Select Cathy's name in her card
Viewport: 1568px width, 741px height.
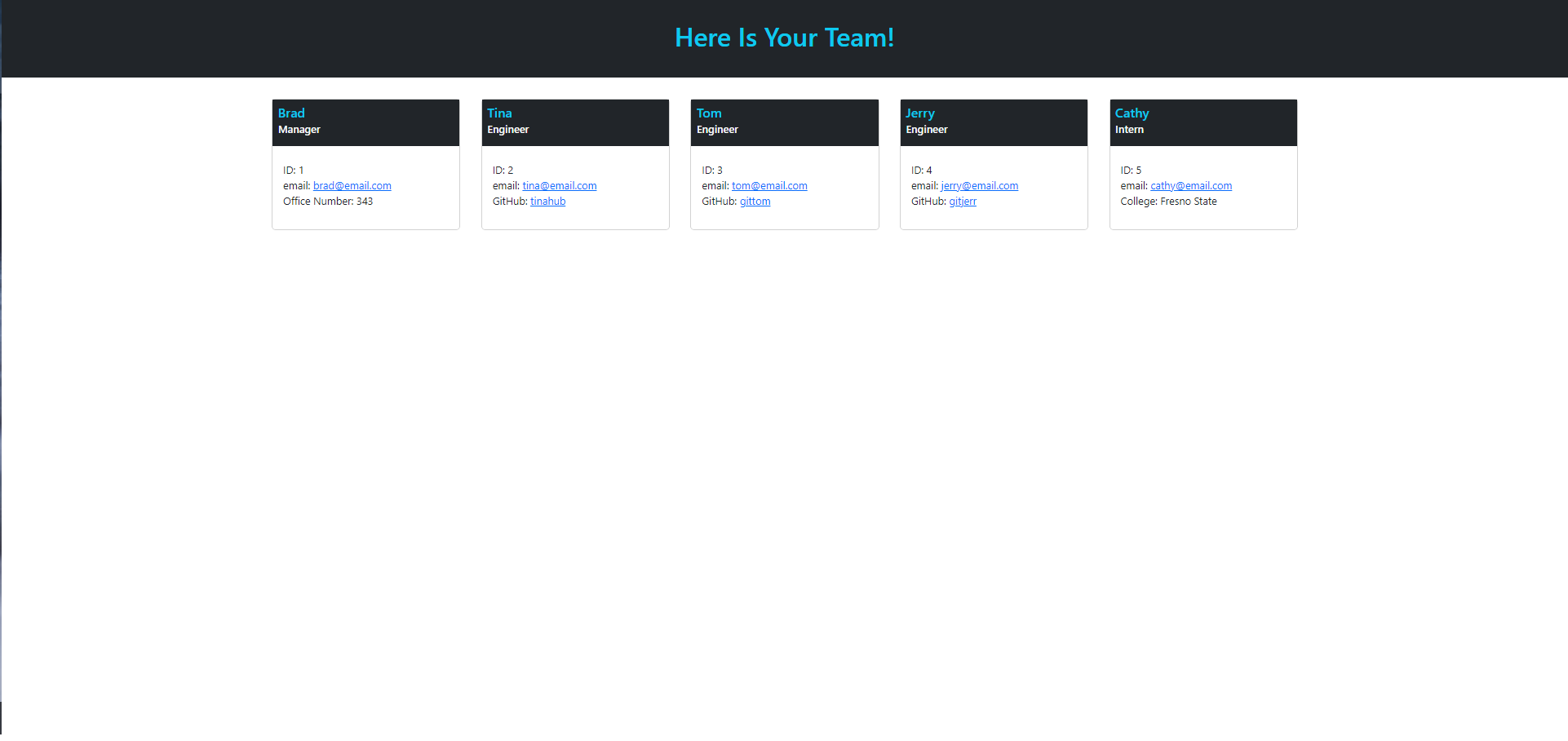click(1131, 113)
